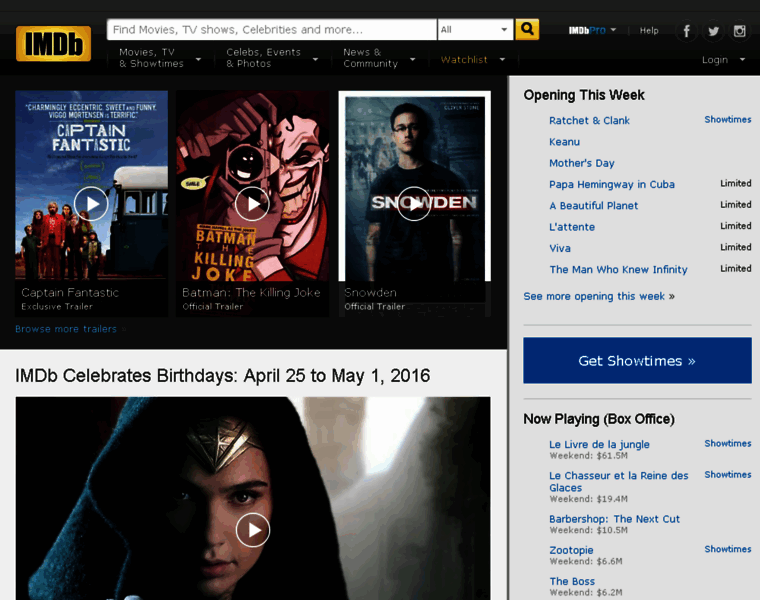760x600 pixels.
Task: Open Barbershop: The Next Cut link
Action: coord(614,519)
